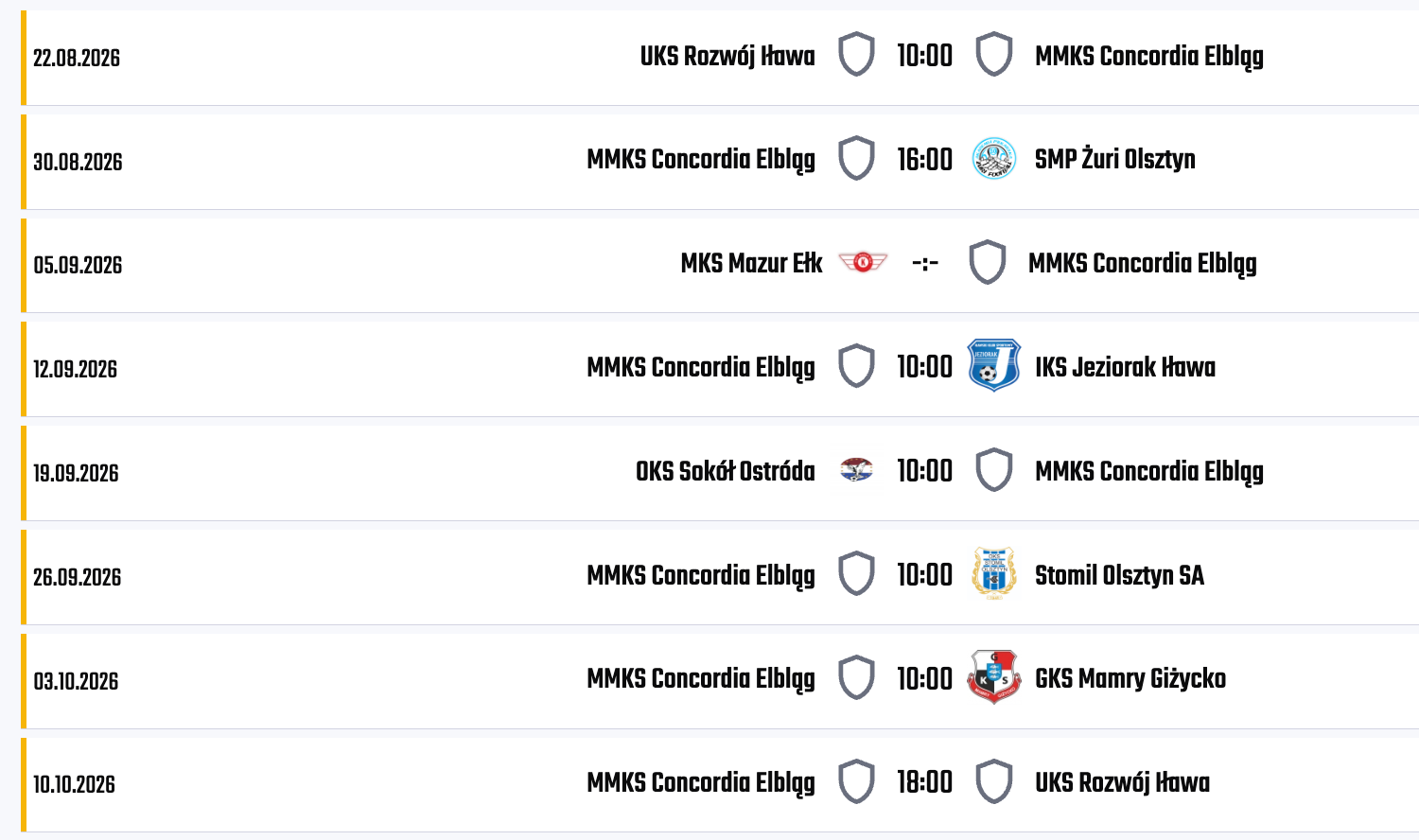This screenshot has width=1419, height=840.
Task: Select the 22.08.2026 fixture row date
Action: 77,58
